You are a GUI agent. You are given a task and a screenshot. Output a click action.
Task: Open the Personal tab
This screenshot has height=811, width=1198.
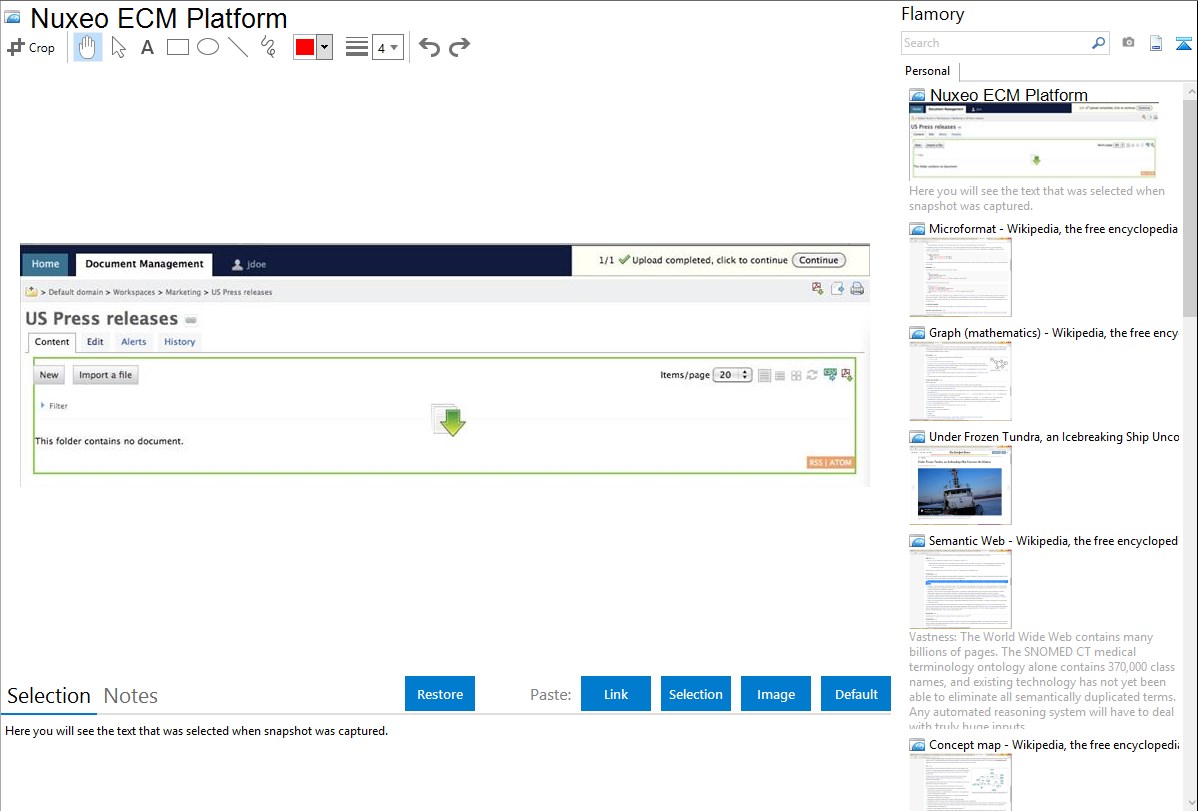click(928, 70)
